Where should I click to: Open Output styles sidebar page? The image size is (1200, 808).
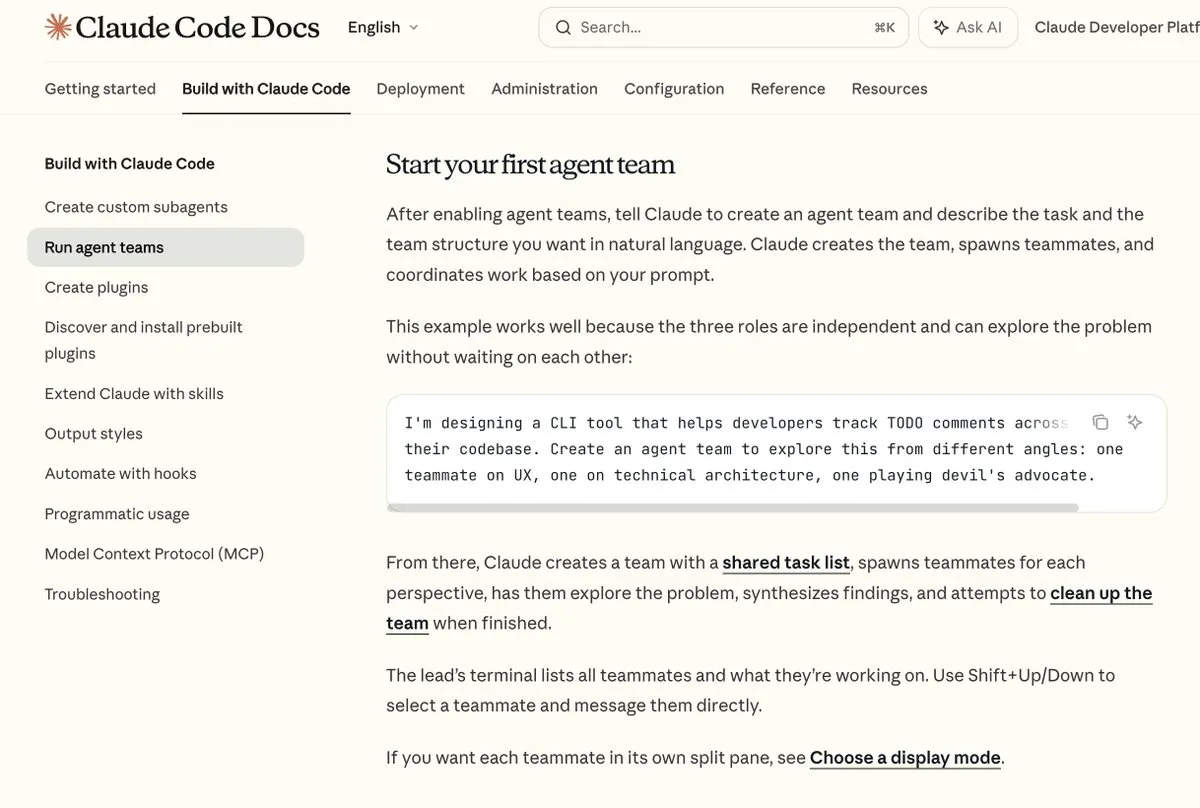pyautogui.click(x=93, y=434)
